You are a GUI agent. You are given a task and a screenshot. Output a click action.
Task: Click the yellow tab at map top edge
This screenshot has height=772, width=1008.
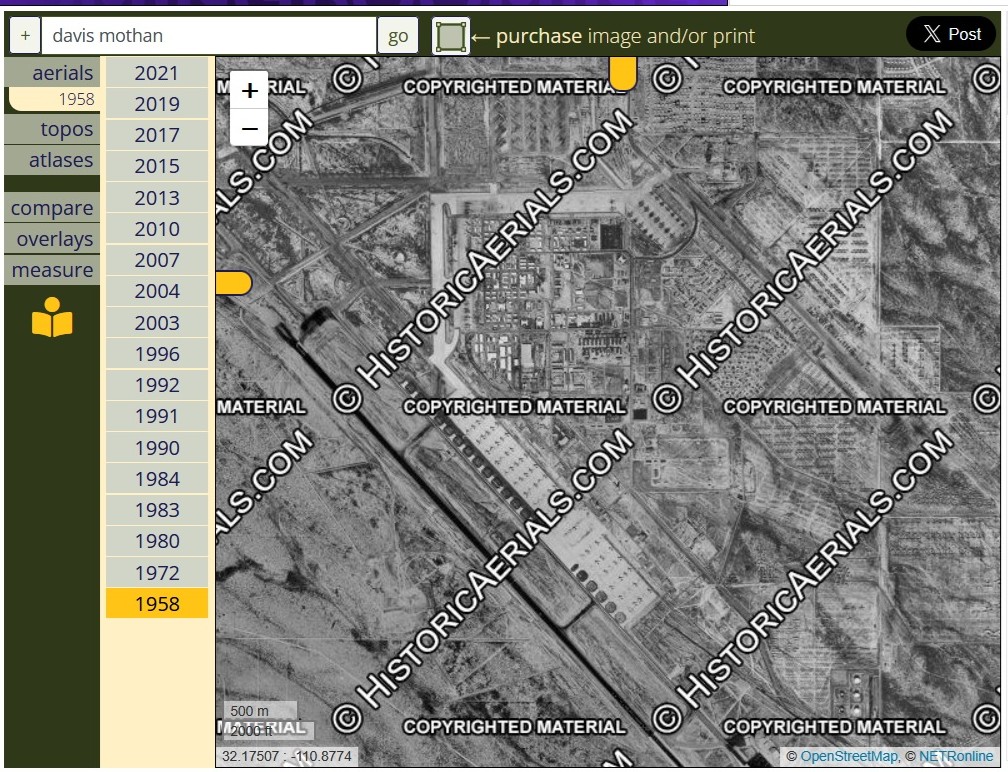point(622,73)
